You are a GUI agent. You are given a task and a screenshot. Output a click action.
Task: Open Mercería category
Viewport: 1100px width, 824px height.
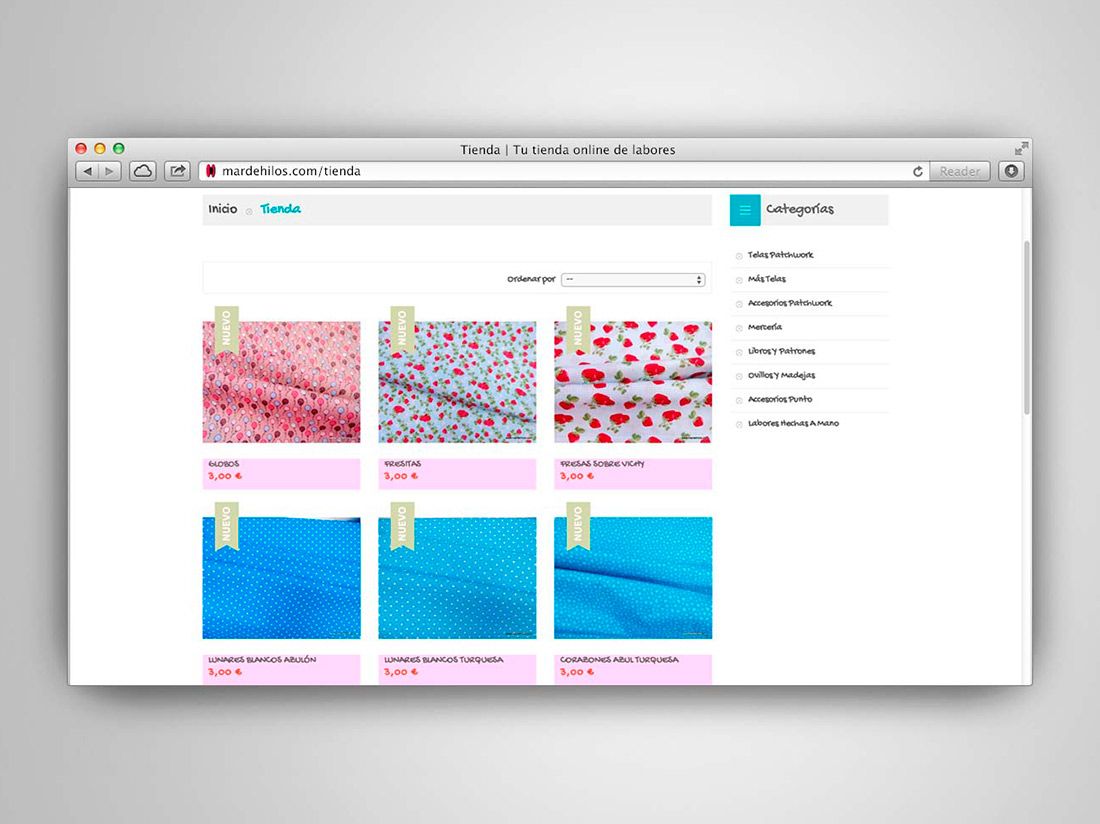point(765,327)
